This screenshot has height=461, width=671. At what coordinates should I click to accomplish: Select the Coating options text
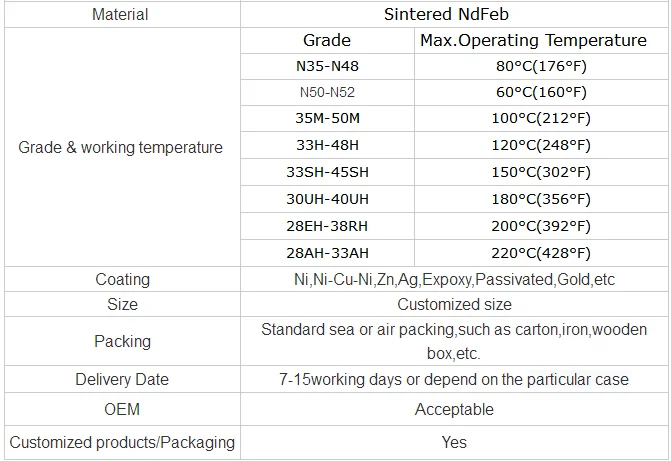454,280
